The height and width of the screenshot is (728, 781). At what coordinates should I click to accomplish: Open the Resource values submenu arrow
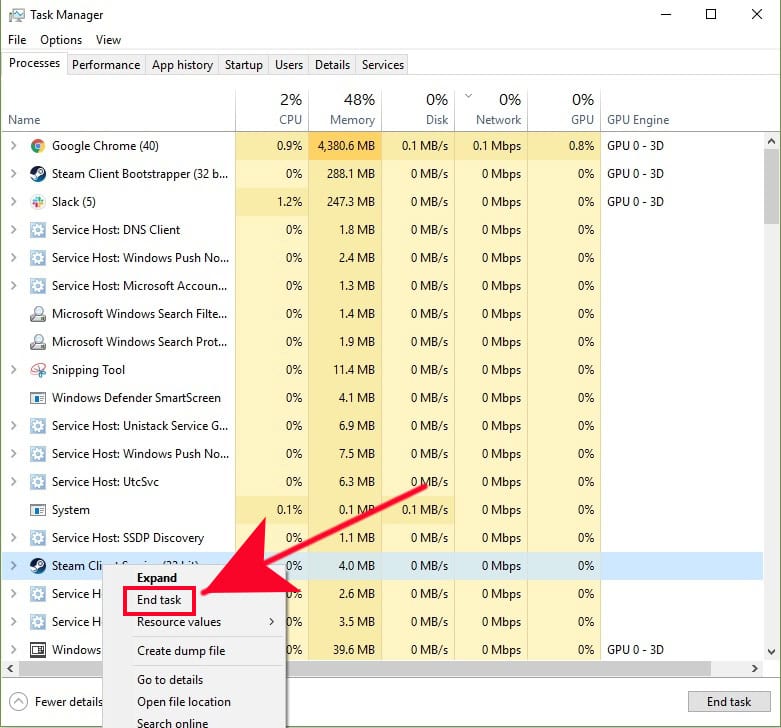[271, 621]
